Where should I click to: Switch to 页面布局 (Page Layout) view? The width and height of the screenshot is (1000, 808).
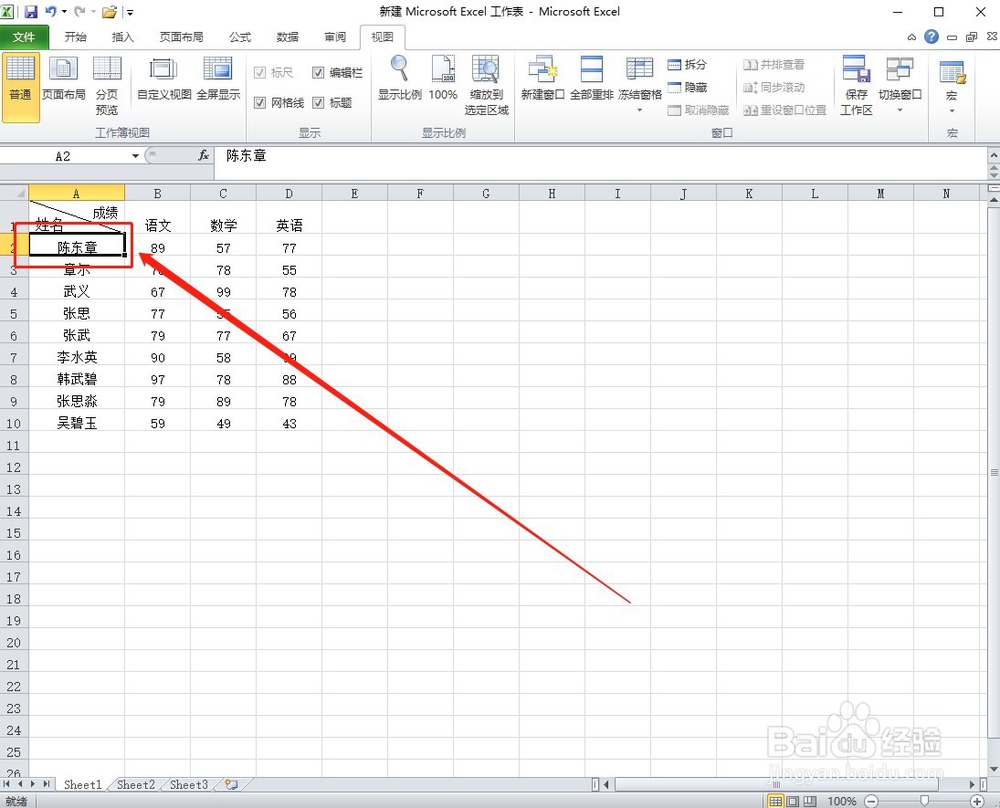click(x=62, y=80)
